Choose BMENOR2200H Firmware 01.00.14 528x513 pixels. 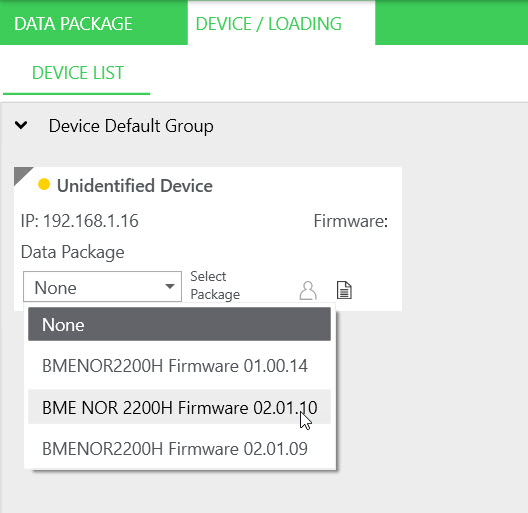pos(179,366)
